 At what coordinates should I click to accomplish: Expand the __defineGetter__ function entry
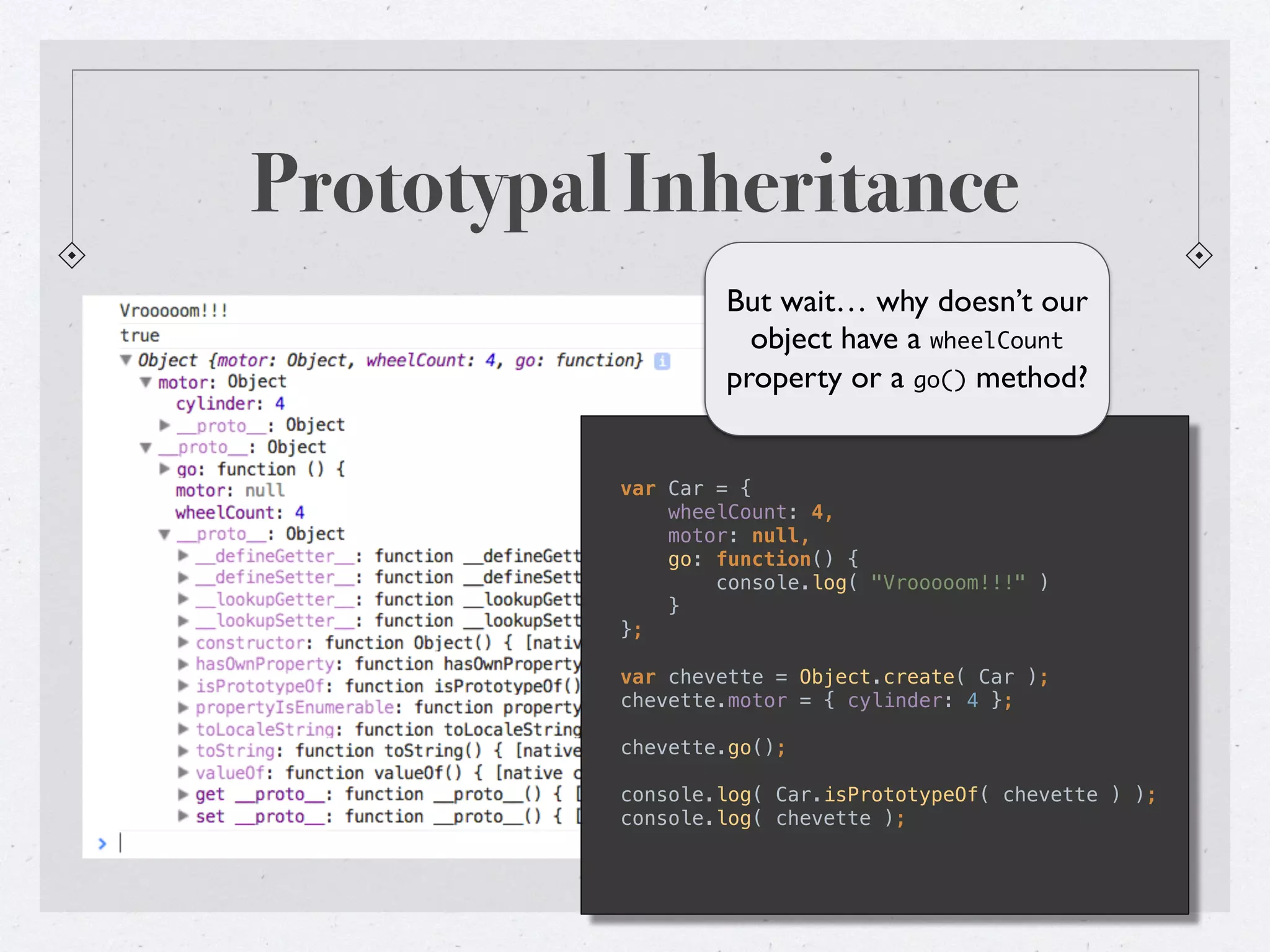184,555
